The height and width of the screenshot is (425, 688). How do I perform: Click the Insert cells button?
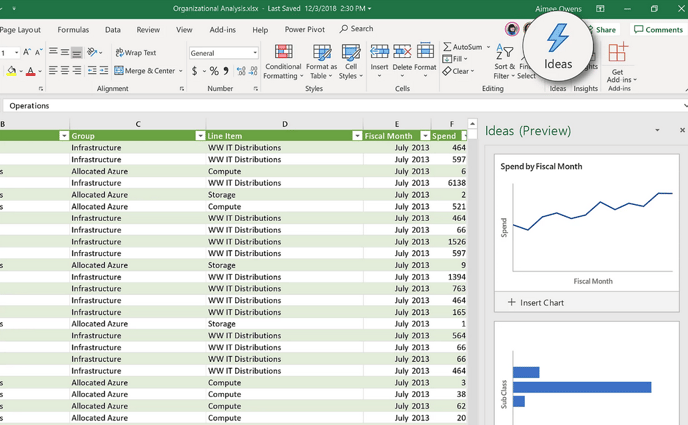pos(379,61)
